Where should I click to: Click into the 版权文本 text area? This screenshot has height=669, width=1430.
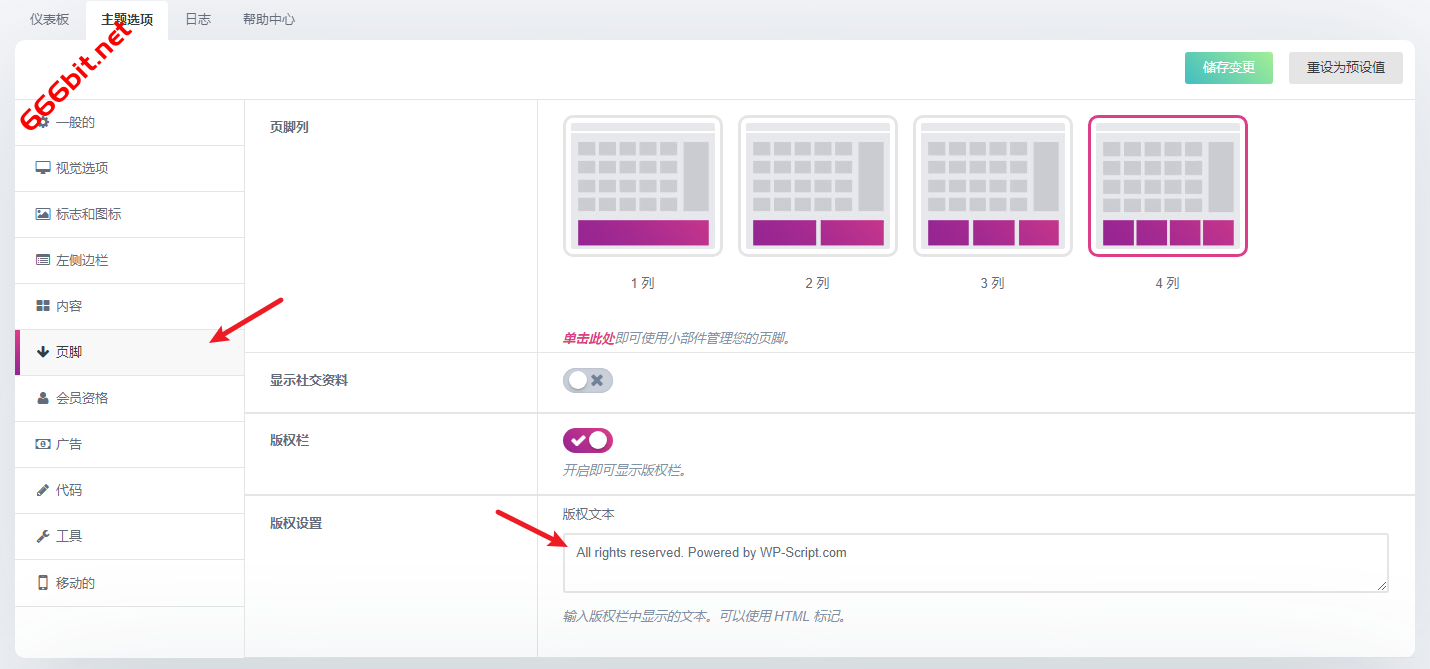pos(975,563)
